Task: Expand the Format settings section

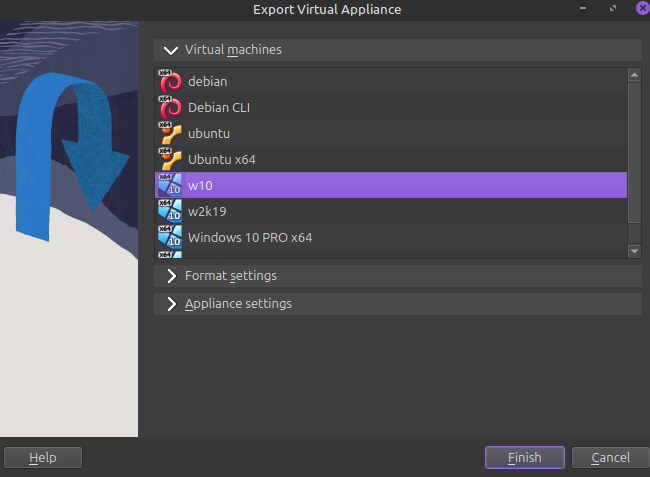Action: (171, 276)
